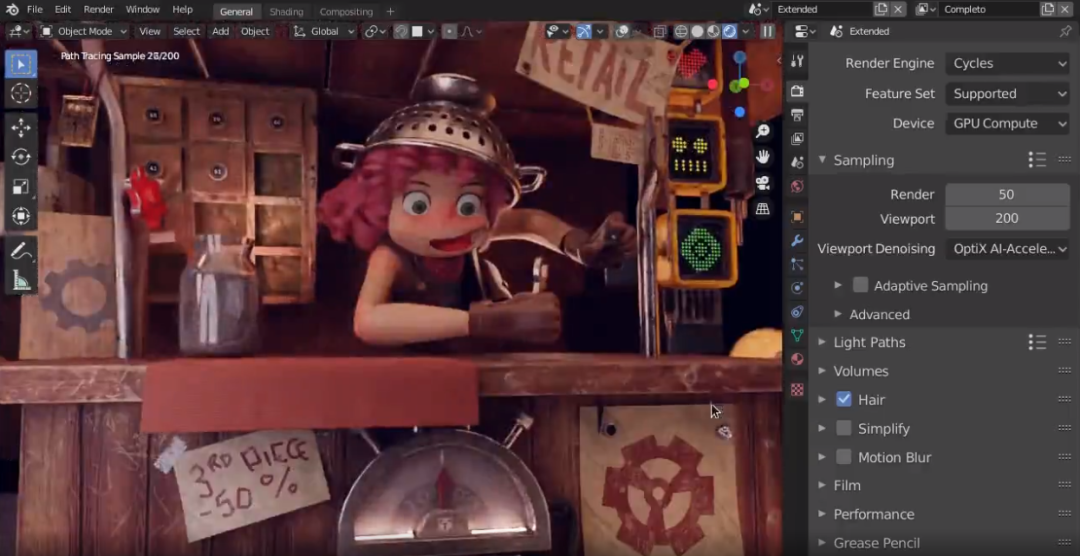Open the File menu

tap(34, 10)
